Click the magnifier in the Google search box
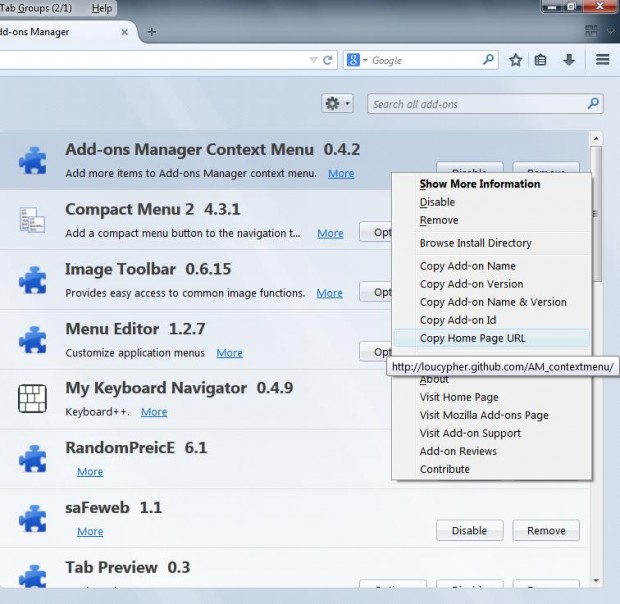This screenshot has height=604, width=620. tap(488, 60)
